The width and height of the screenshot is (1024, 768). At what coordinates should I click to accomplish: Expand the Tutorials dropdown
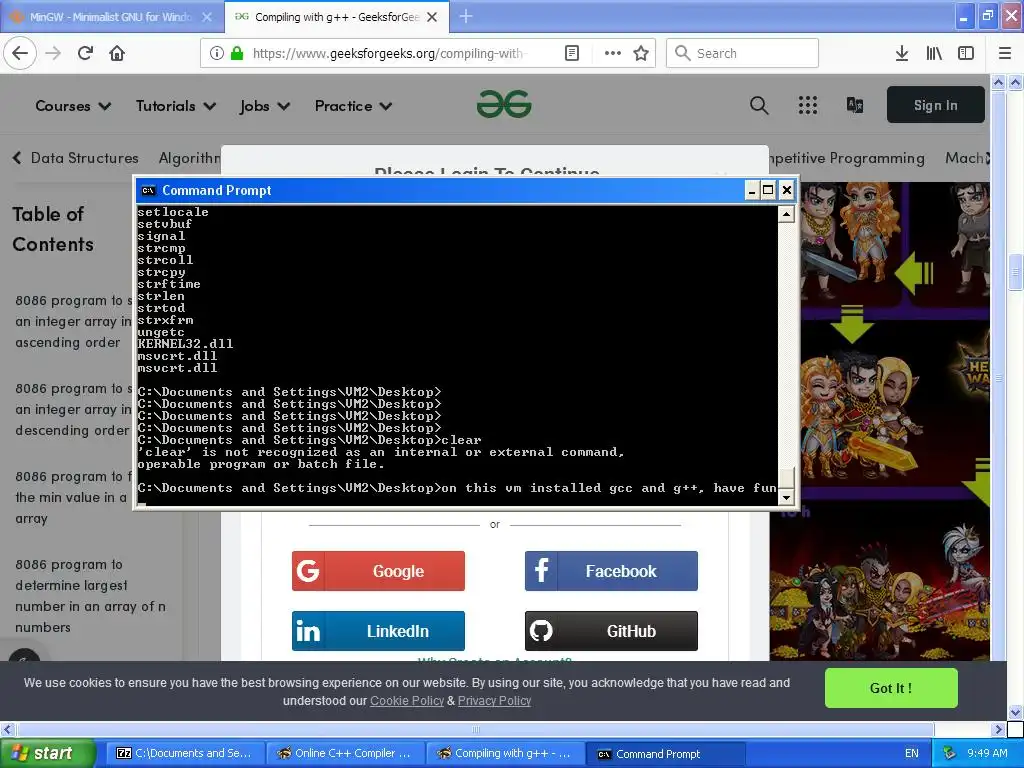tap(176, 106)
